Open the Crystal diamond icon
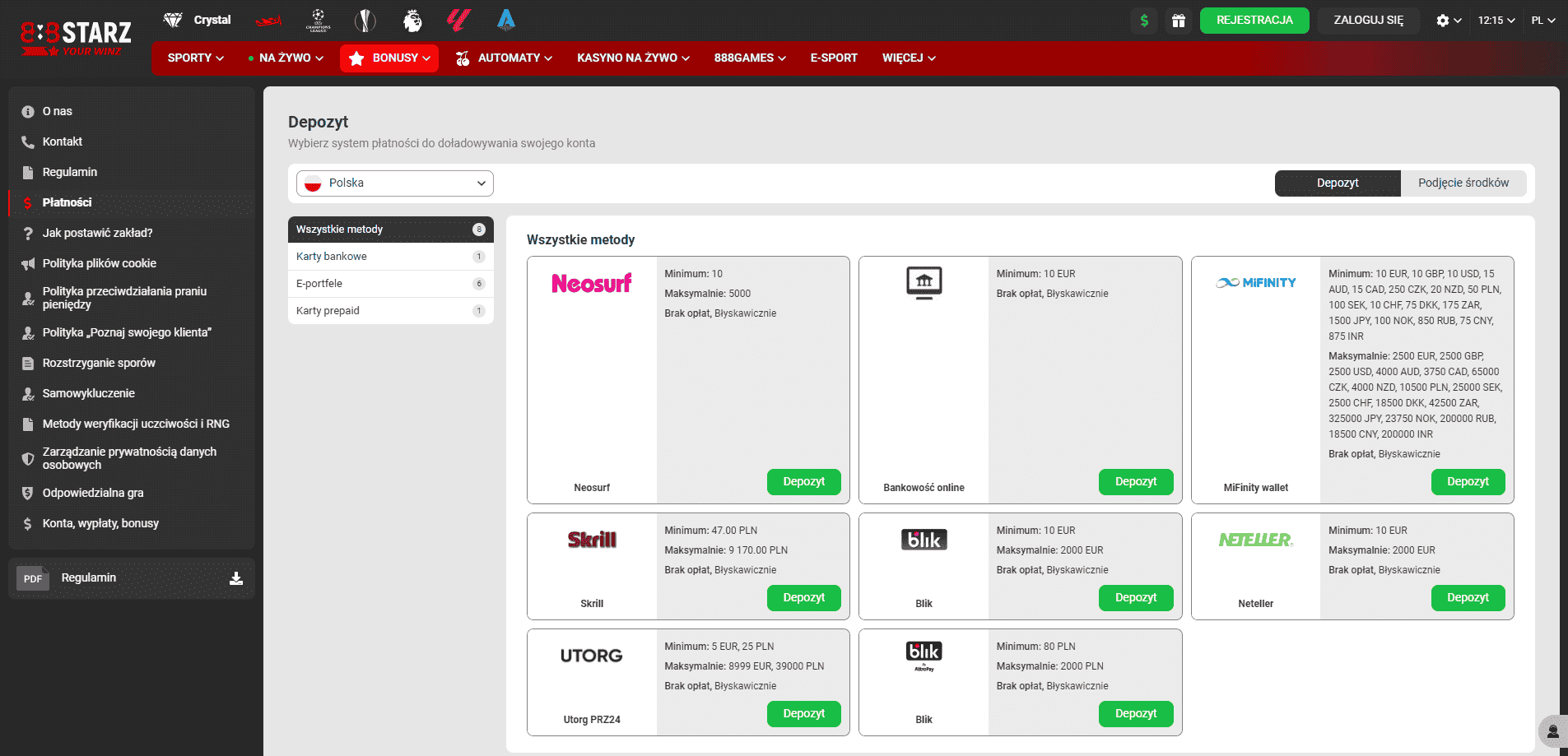 (173, 20)
